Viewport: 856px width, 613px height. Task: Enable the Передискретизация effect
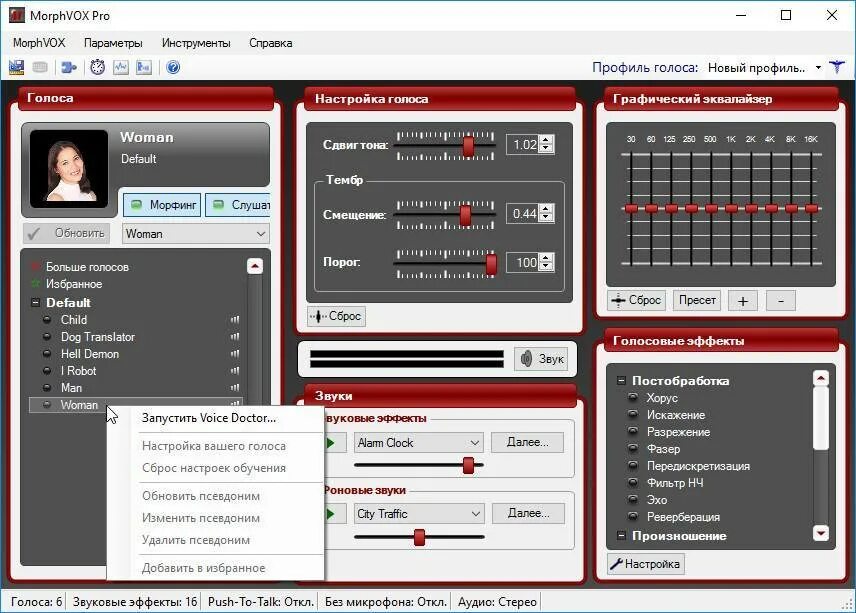tap(633, 466)
